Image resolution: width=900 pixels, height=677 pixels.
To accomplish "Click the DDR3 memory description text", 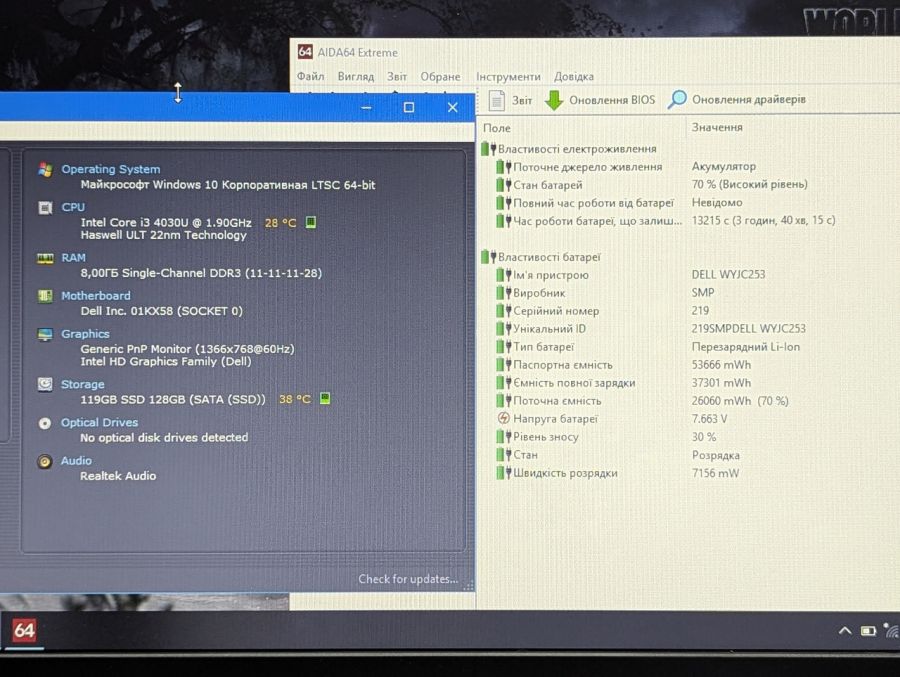I will point(201,273).
